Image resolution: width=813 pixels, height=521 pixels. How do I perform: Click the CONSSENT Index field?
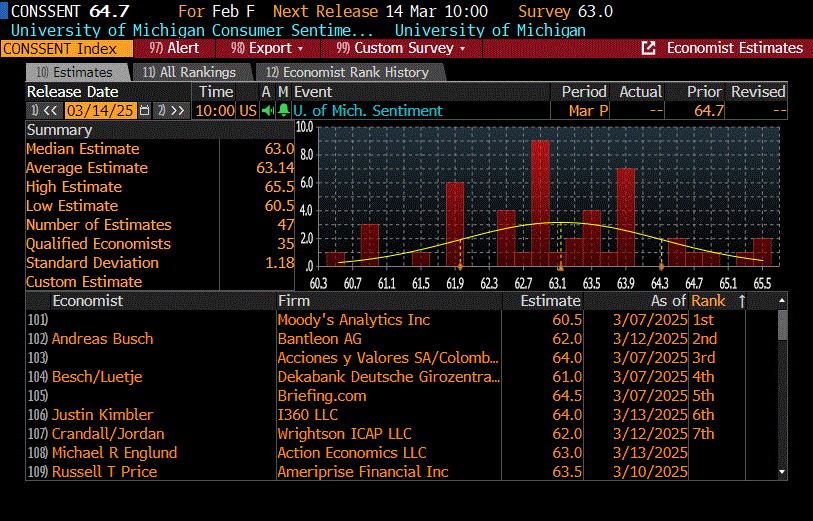pyautogui.click(x=67, y=49)
